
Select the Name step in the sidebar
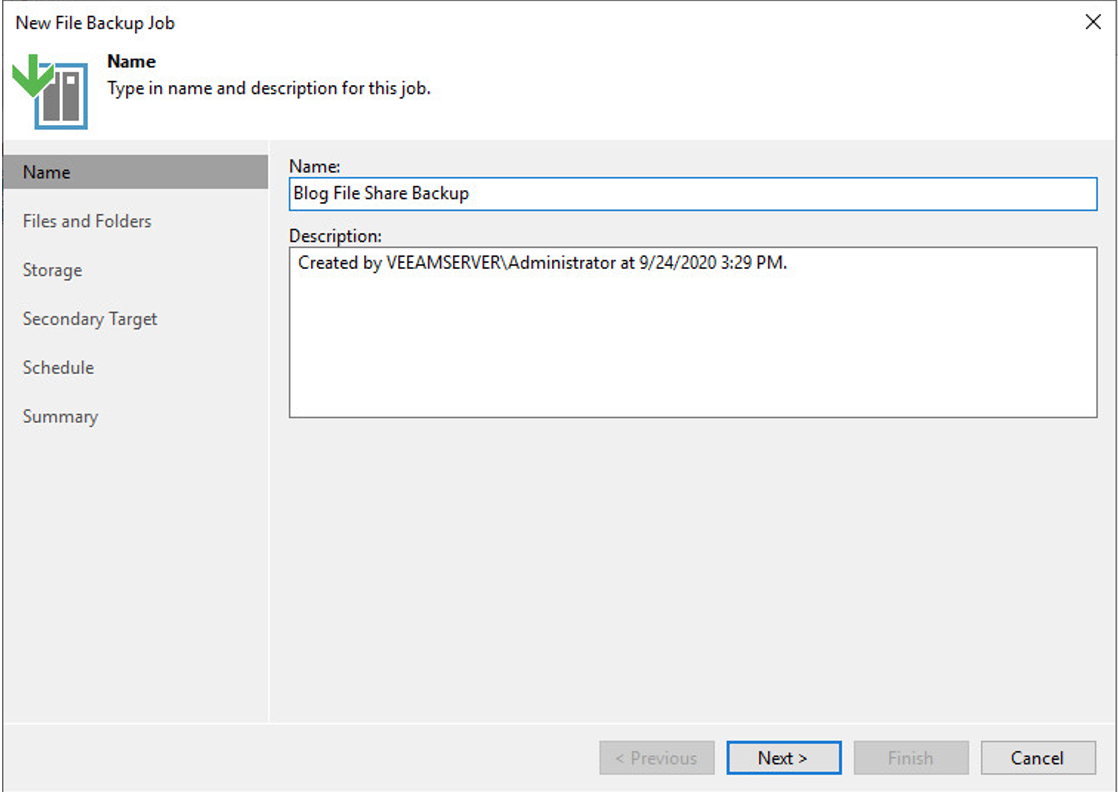pyautogui.click(x=46, y=172)
